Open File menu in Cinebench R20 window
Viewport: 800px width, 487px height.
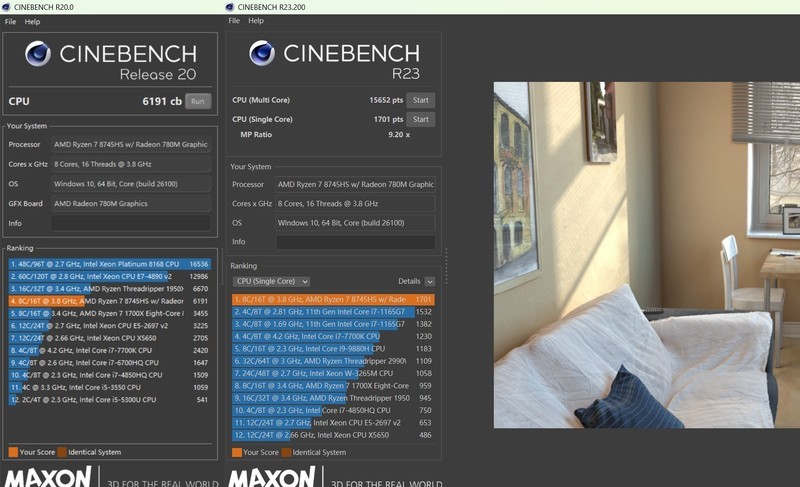tap(10, 21)
